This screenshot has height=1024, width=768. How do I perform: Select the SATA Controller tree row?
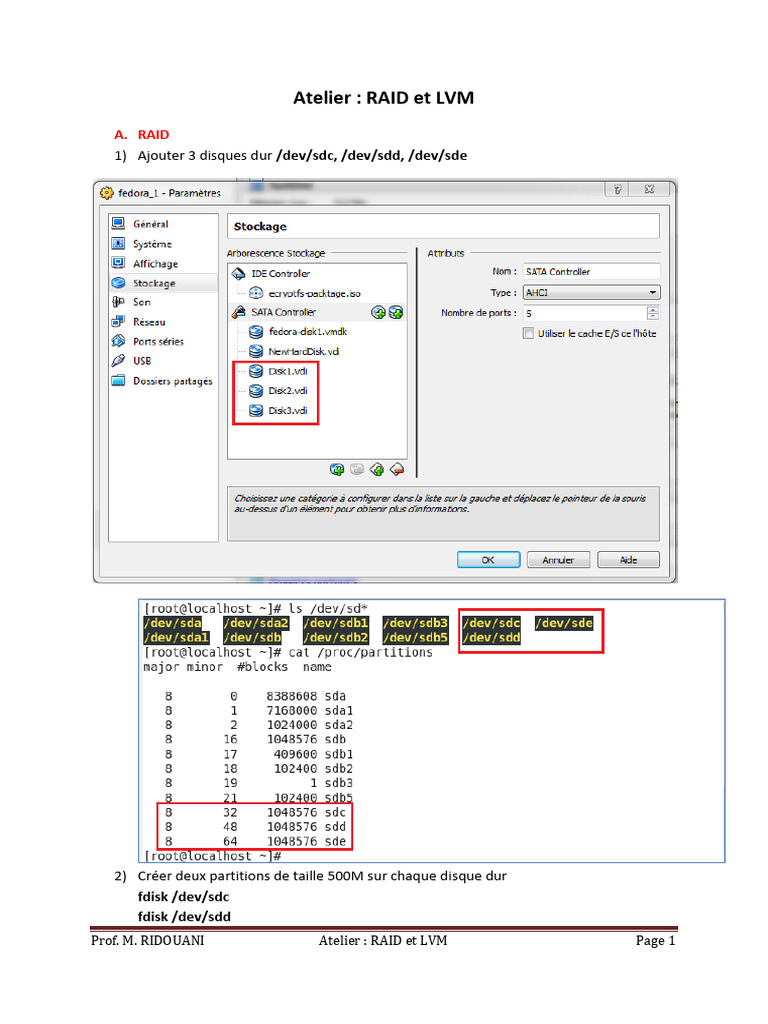317,313
